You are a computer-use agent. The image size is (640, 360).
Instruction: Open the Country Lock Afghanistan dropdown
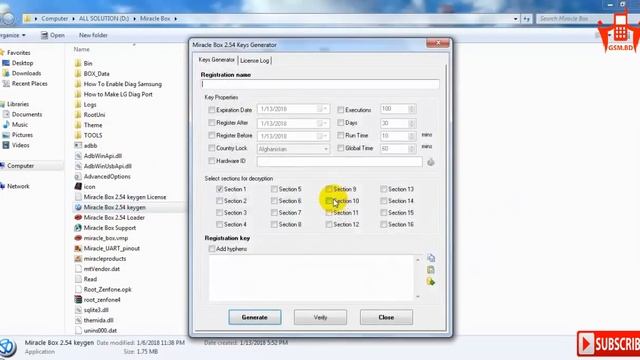326,149
